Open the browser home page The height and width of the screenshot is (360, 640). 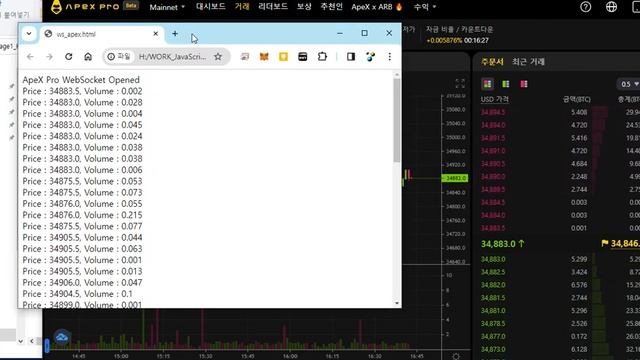pyautogui.click(x=88, y=57)
